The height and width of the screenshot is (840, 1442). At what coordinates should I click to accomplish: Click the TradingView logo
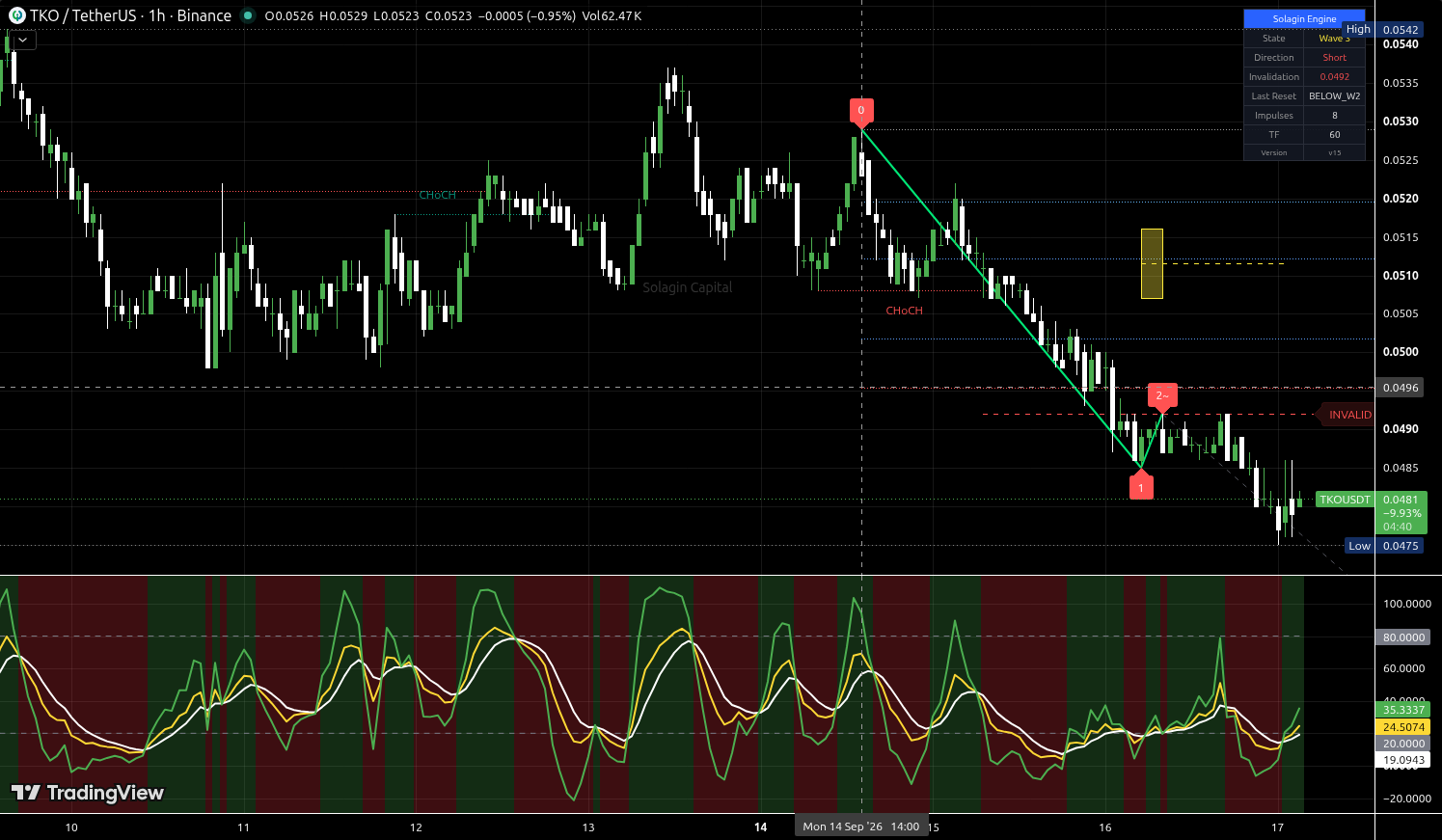(88, 793)
